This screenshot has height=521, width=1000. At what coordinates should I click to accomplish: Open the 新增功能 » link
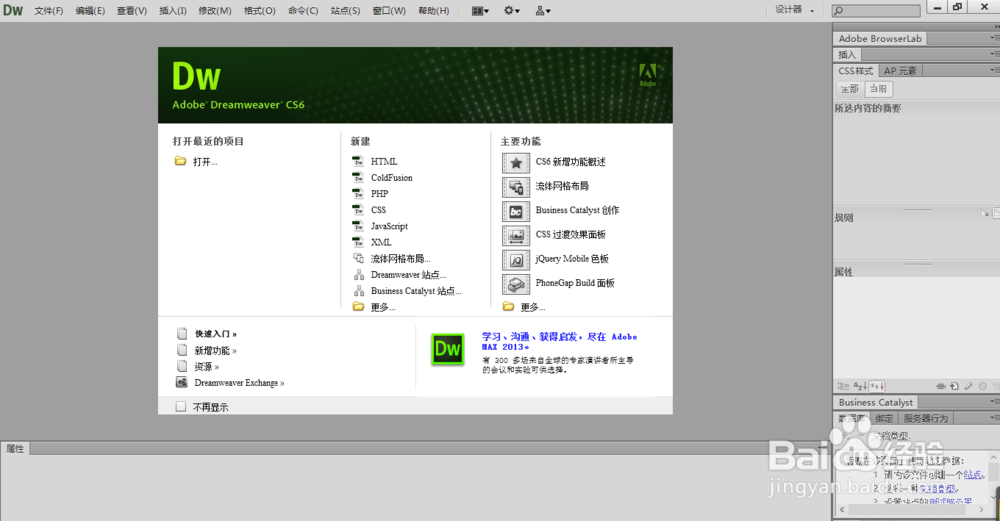click(216, 351)
